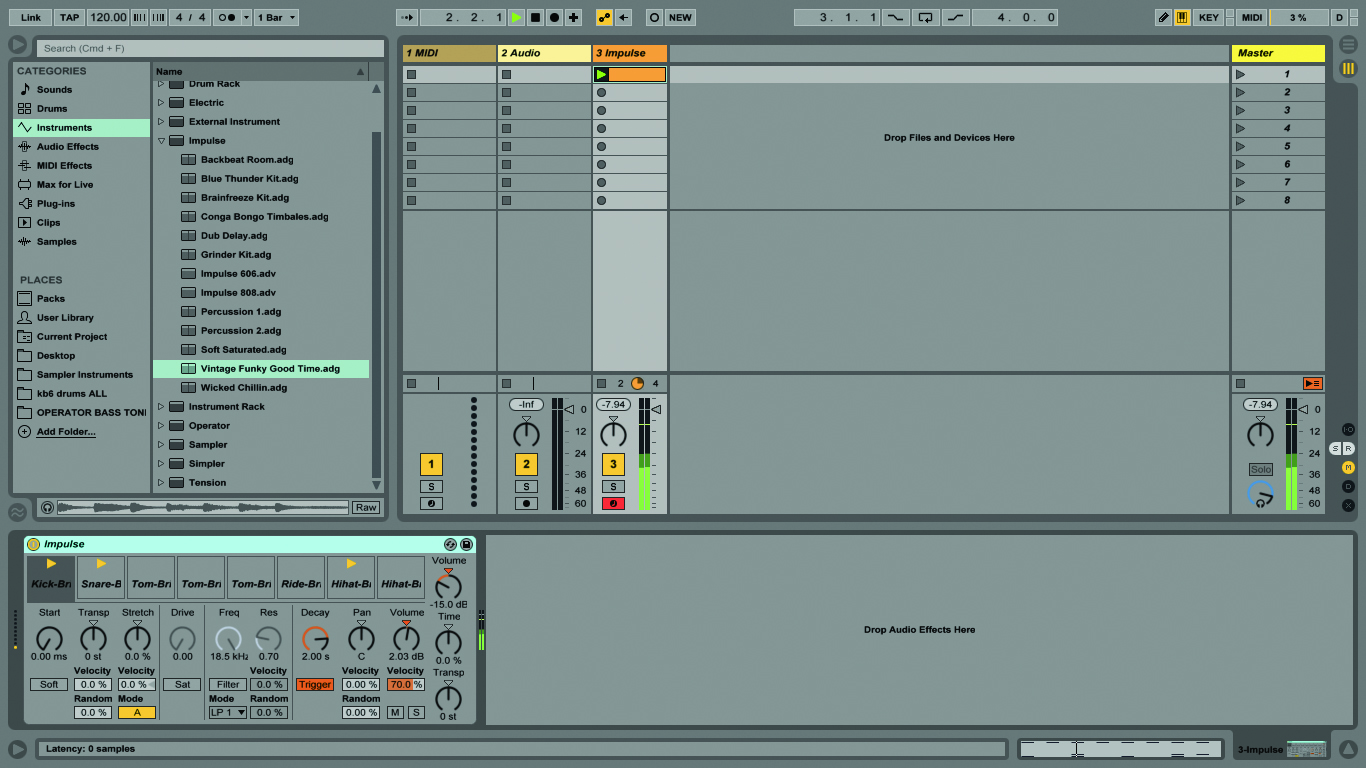Activate Draw Mode pencil button
The image size is (1366, 768).
point(1163,17)
